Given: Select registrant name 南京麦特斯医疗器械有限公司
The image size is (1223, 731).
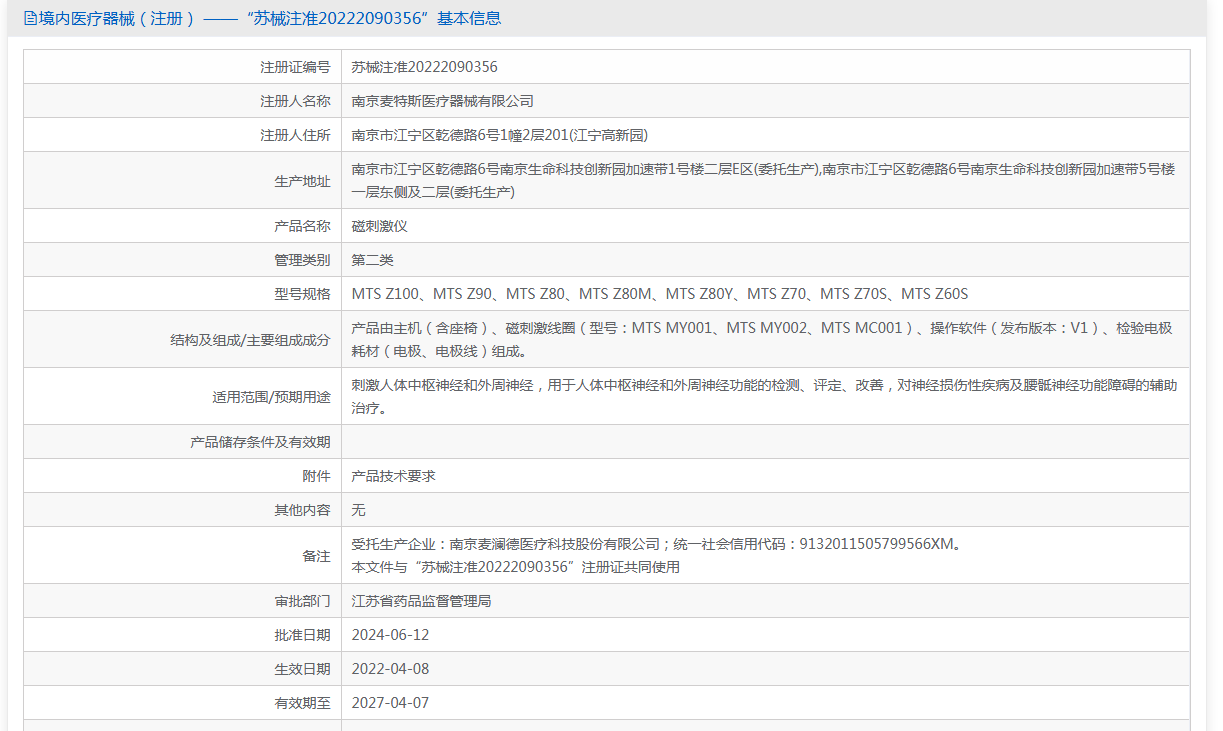Looking at the screenshot, I should 443,101.
